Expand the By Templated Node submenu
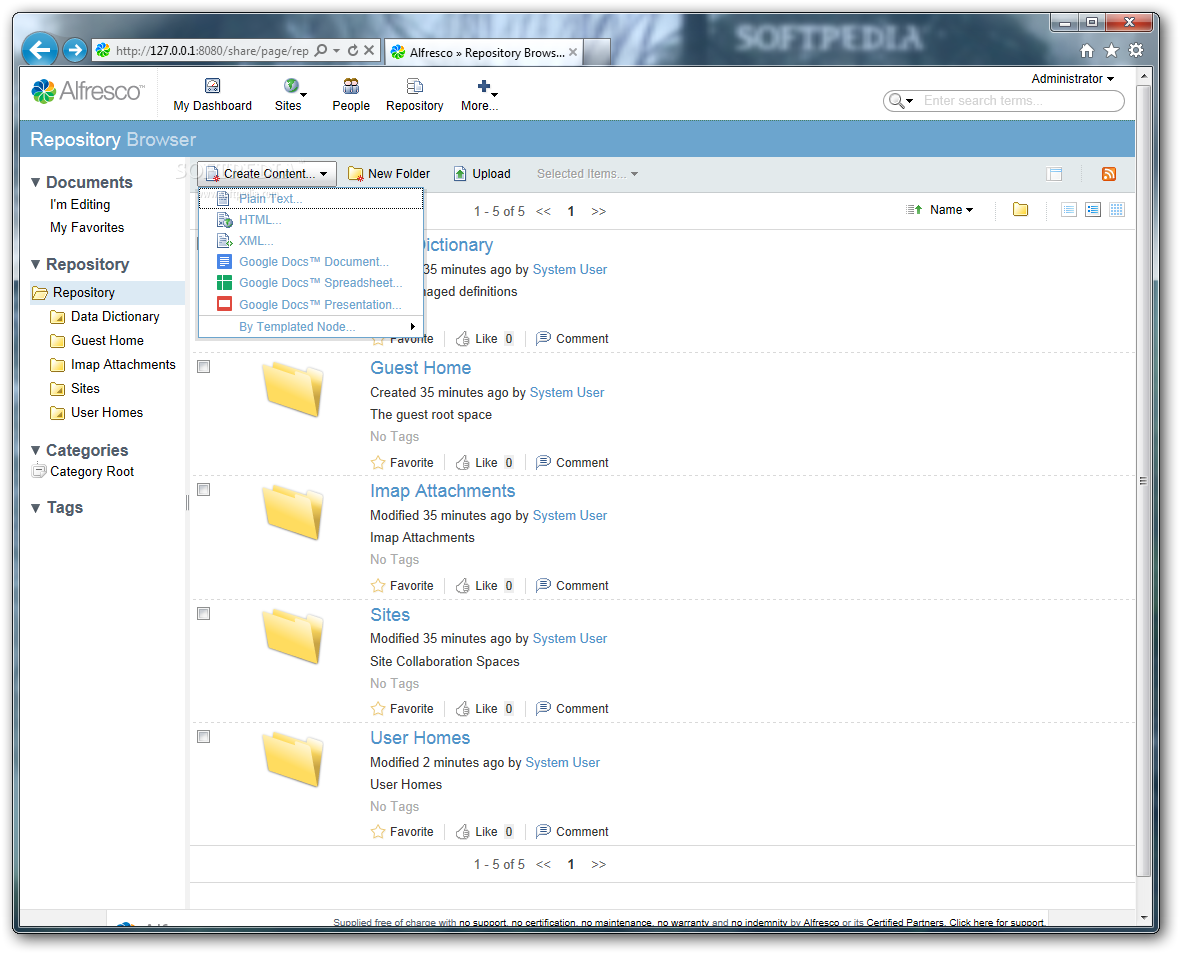Image resolution: width=1180 pixels, height=954 pixels. 311,327
